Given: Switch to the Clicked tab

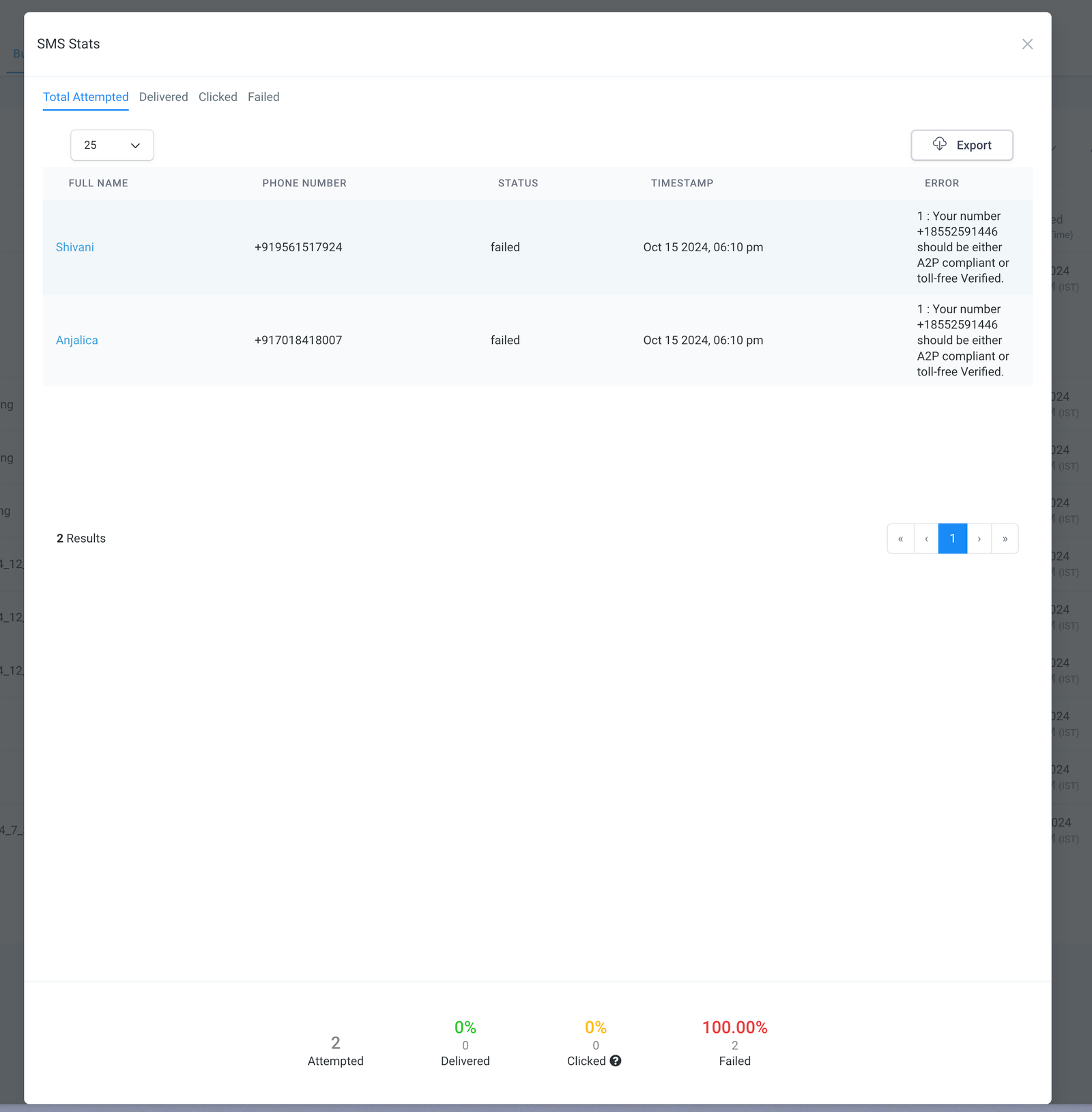Looking at the screenshot, I should click(218, 97).
